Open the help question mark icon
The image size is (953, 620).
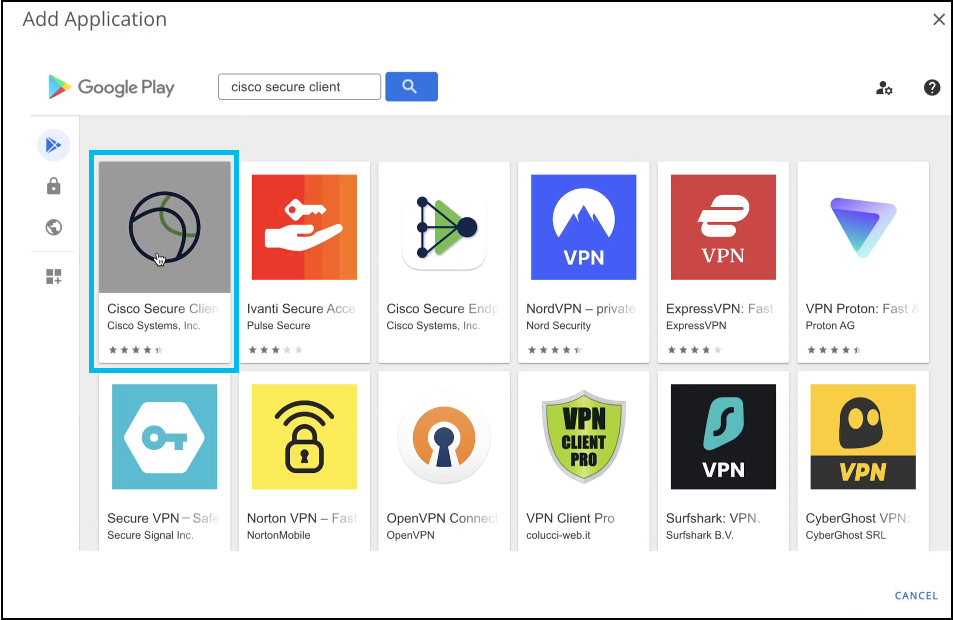(932, 88)
